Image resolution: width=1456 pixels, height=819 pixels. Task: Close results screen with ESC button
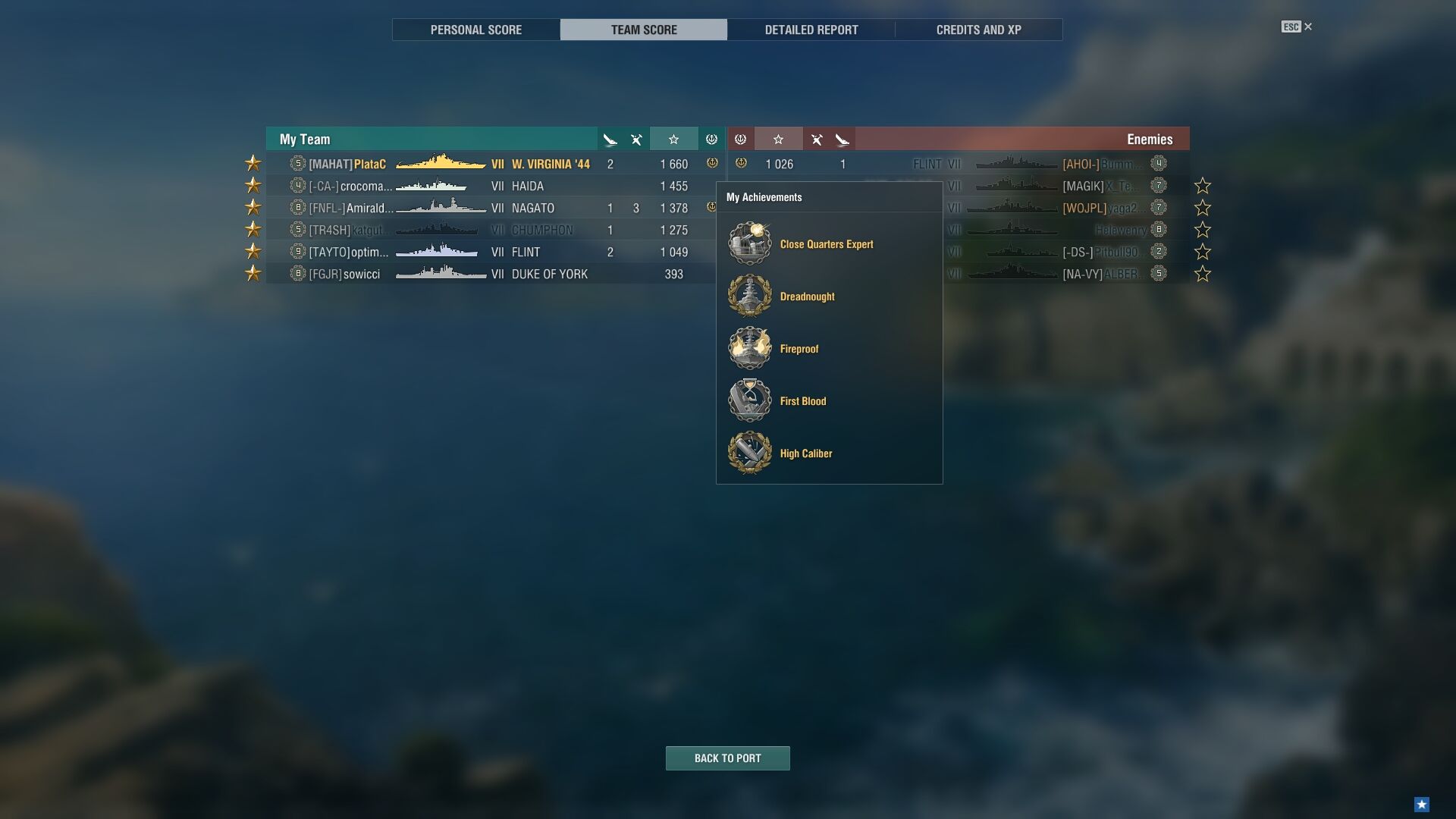1297,27
